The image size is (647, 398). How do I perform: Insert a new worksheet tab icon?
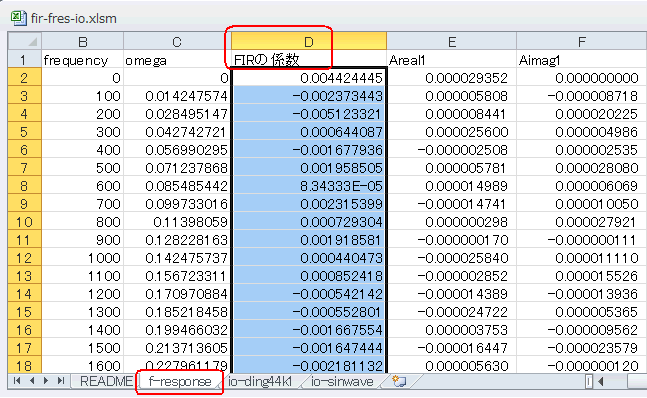point(399,381)
